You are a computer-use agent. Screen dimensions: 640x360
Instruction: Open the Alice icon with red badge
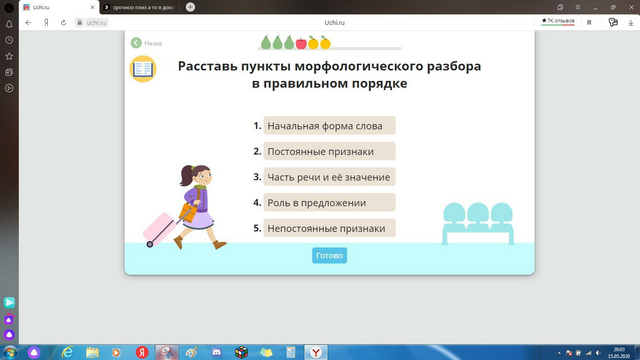(9, 319)
